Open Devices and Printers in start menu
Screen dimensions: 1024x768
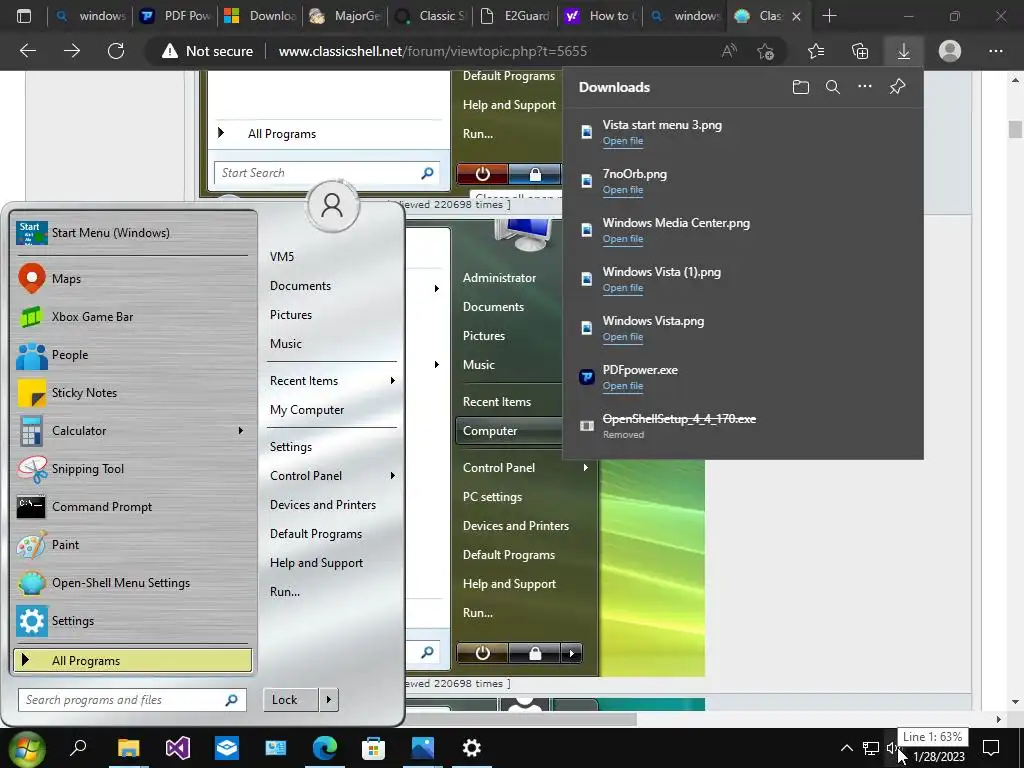click(323, 505)
